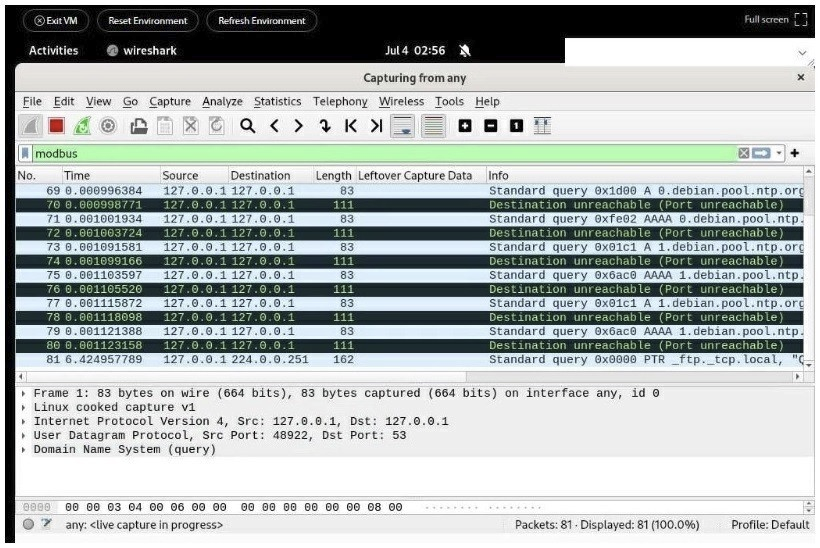
Task: Sort by the Info column header
Action: tap(644, 176)
